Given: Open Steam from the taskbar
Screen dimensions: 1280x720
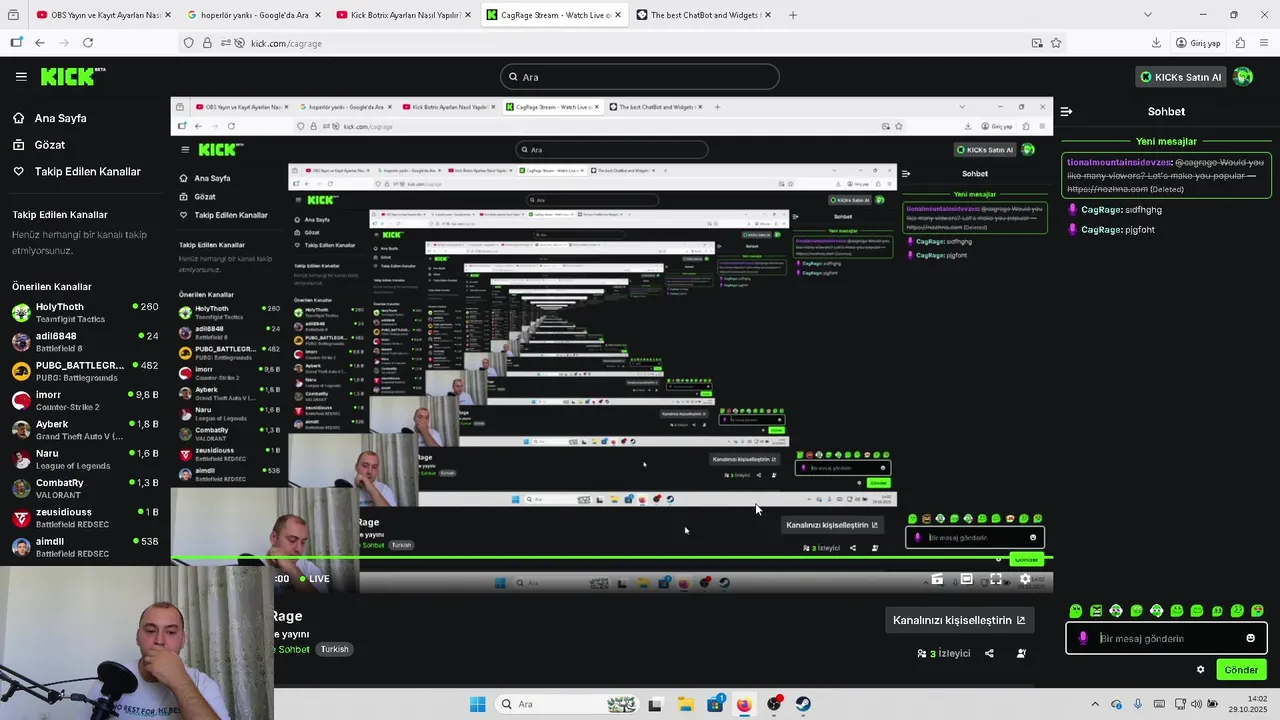Looking at the screenshot, I should click(803, 704).
